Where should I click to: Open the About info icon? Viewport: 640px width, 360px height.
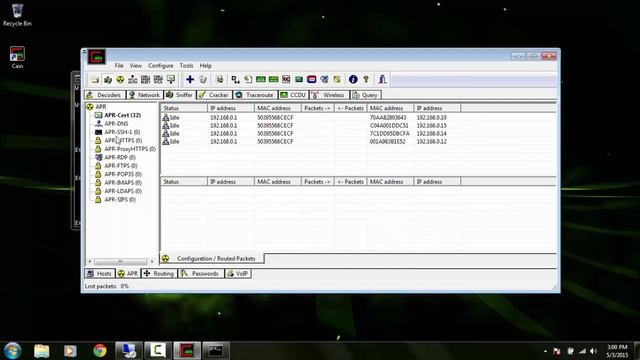point(353,80)
